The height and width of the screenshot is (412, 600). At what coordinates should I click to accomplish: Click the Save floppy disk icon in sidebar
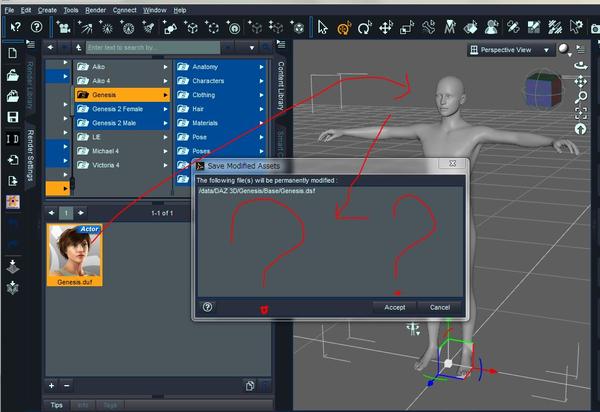13,117
